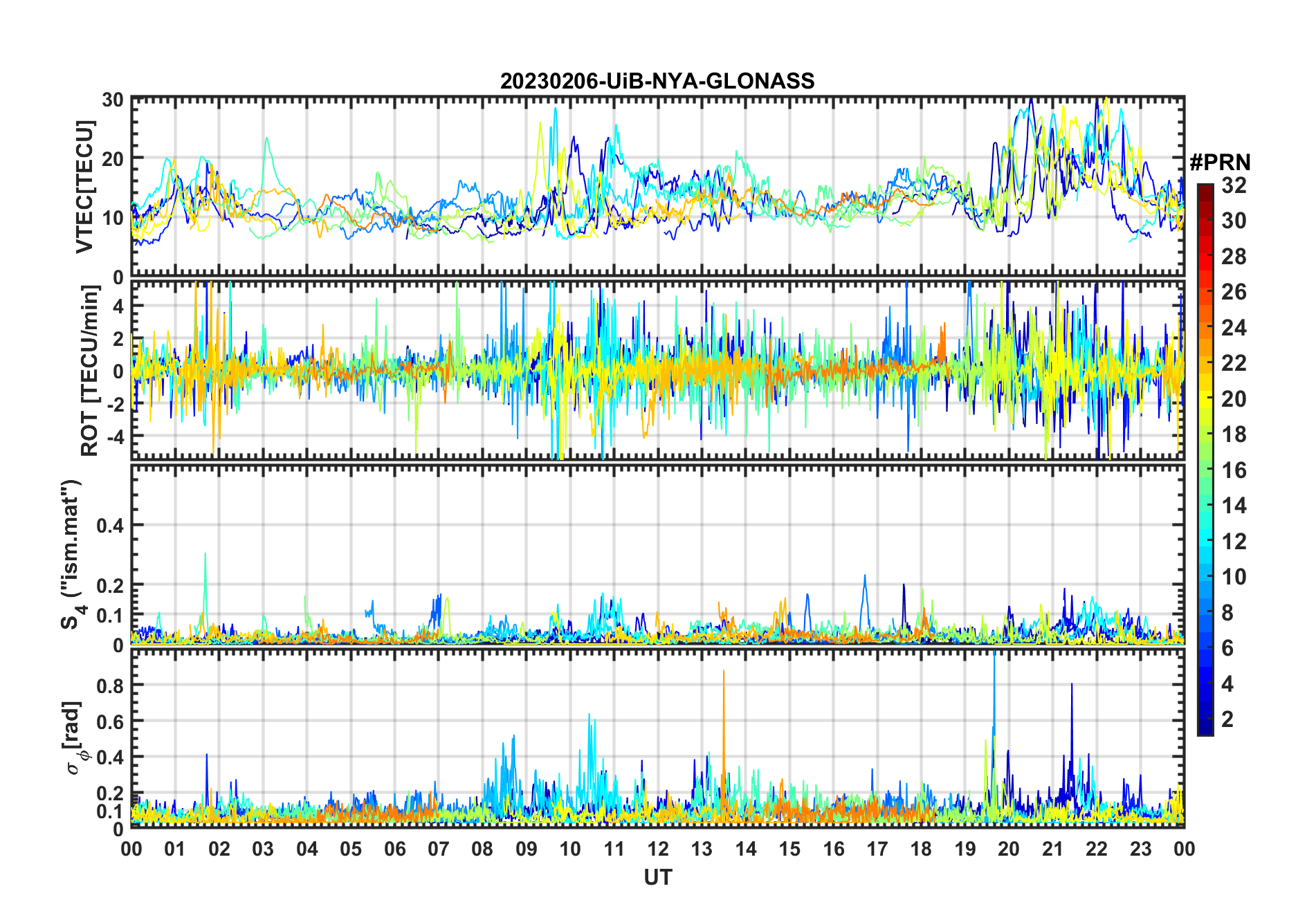Click colorbar tick label 8
The width and height of the screenshot is (1316, 920).
click(x=1227, y=613)
